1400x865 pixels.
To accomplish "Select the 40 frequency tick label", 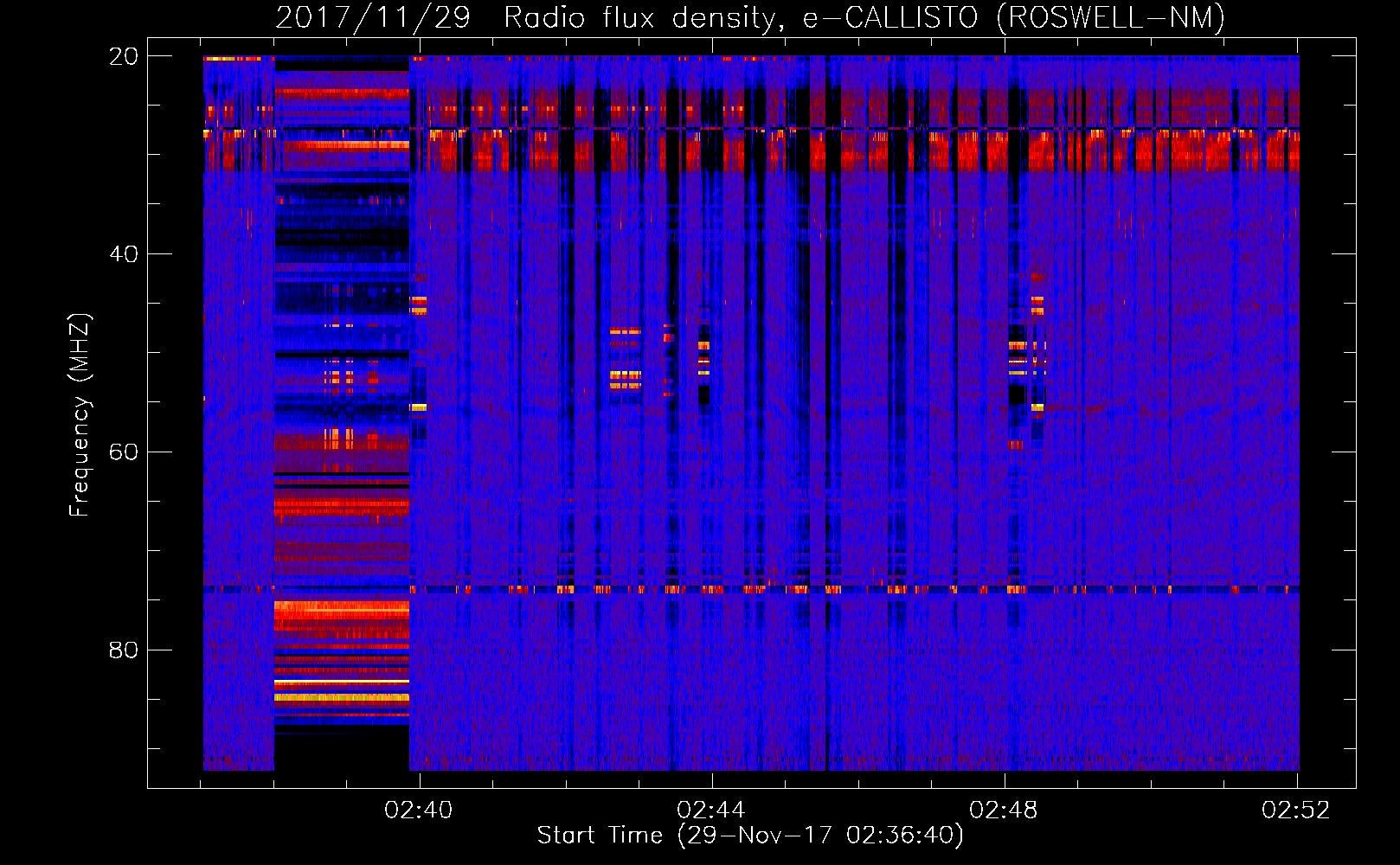I will point(124,254).
